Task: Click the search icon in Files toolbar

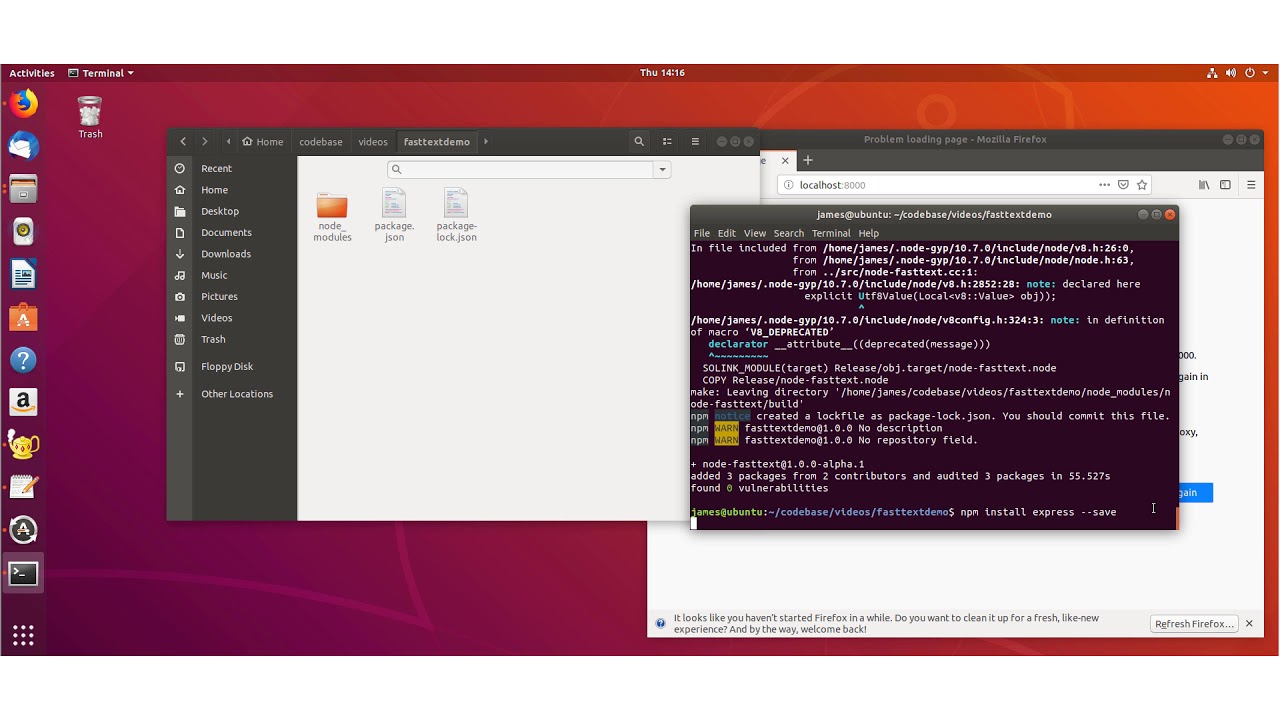Action: (x=639, y=142)
